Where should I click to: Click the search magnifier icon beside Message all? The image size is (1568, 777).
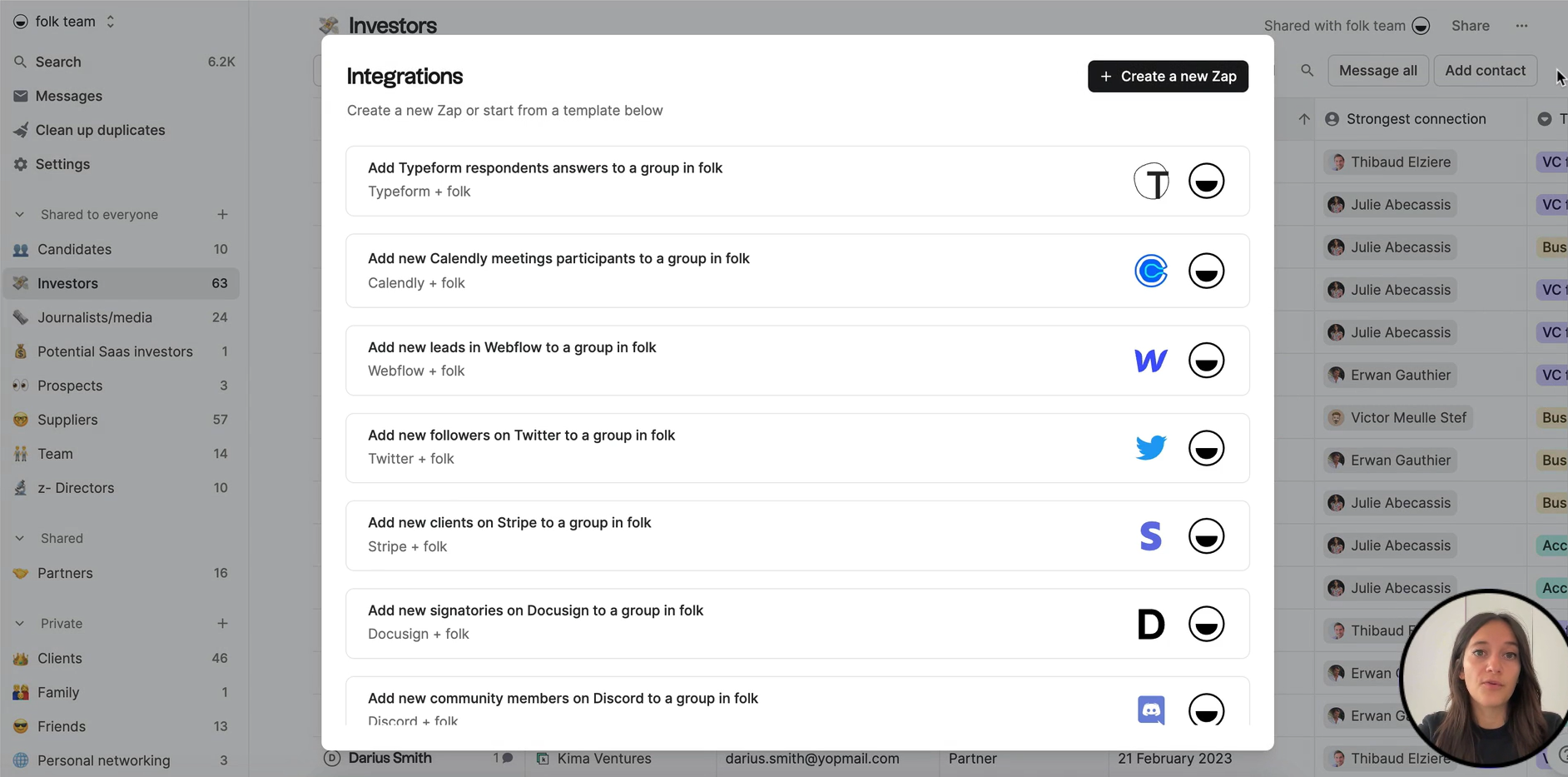(x=1307, y=71)
